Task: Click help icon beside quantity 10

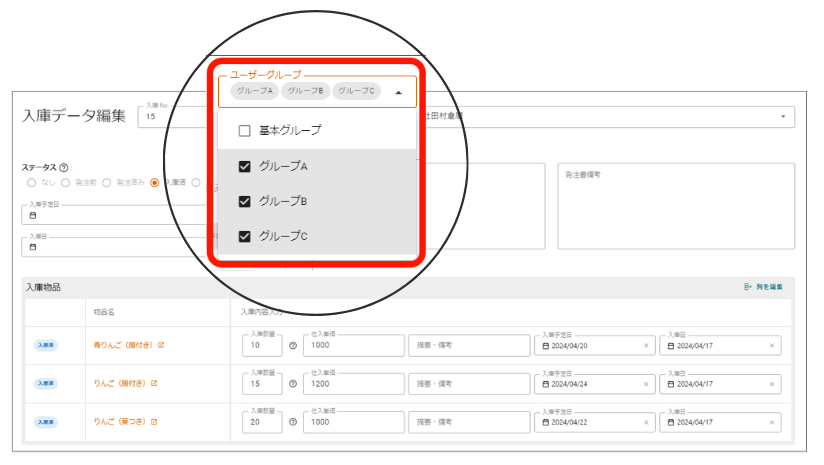Action: pyautogui.click(x=293, y=346)
